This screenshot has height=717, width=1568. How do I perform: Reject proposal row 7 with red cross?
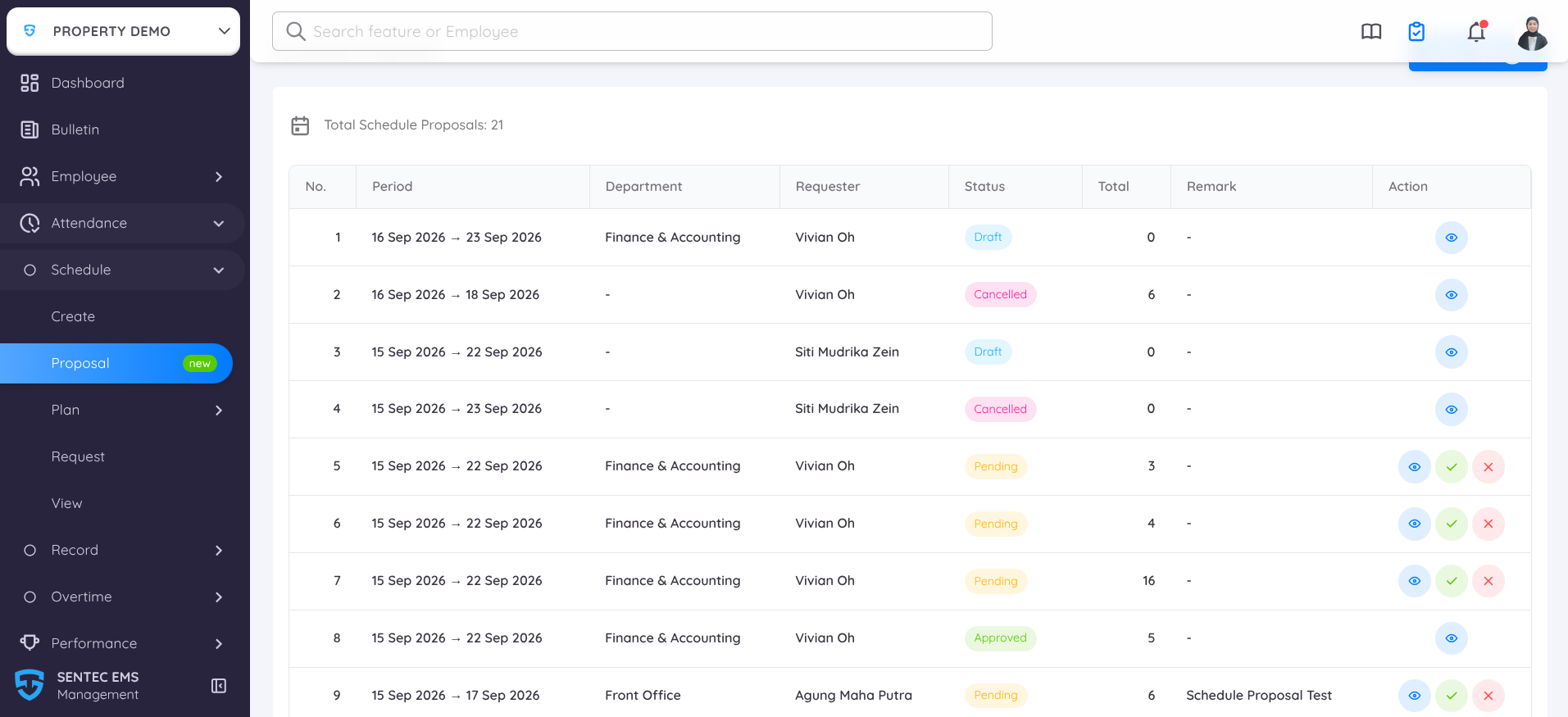1488,581
